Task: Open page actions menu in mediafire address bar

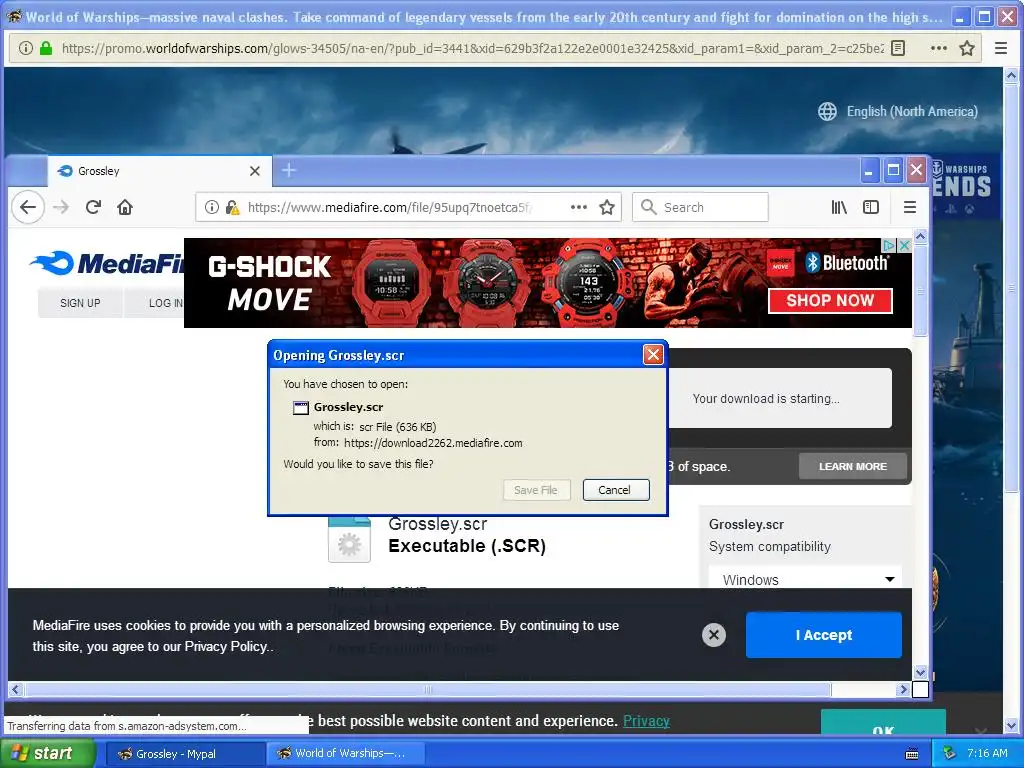Action: [x=579, y=207]
